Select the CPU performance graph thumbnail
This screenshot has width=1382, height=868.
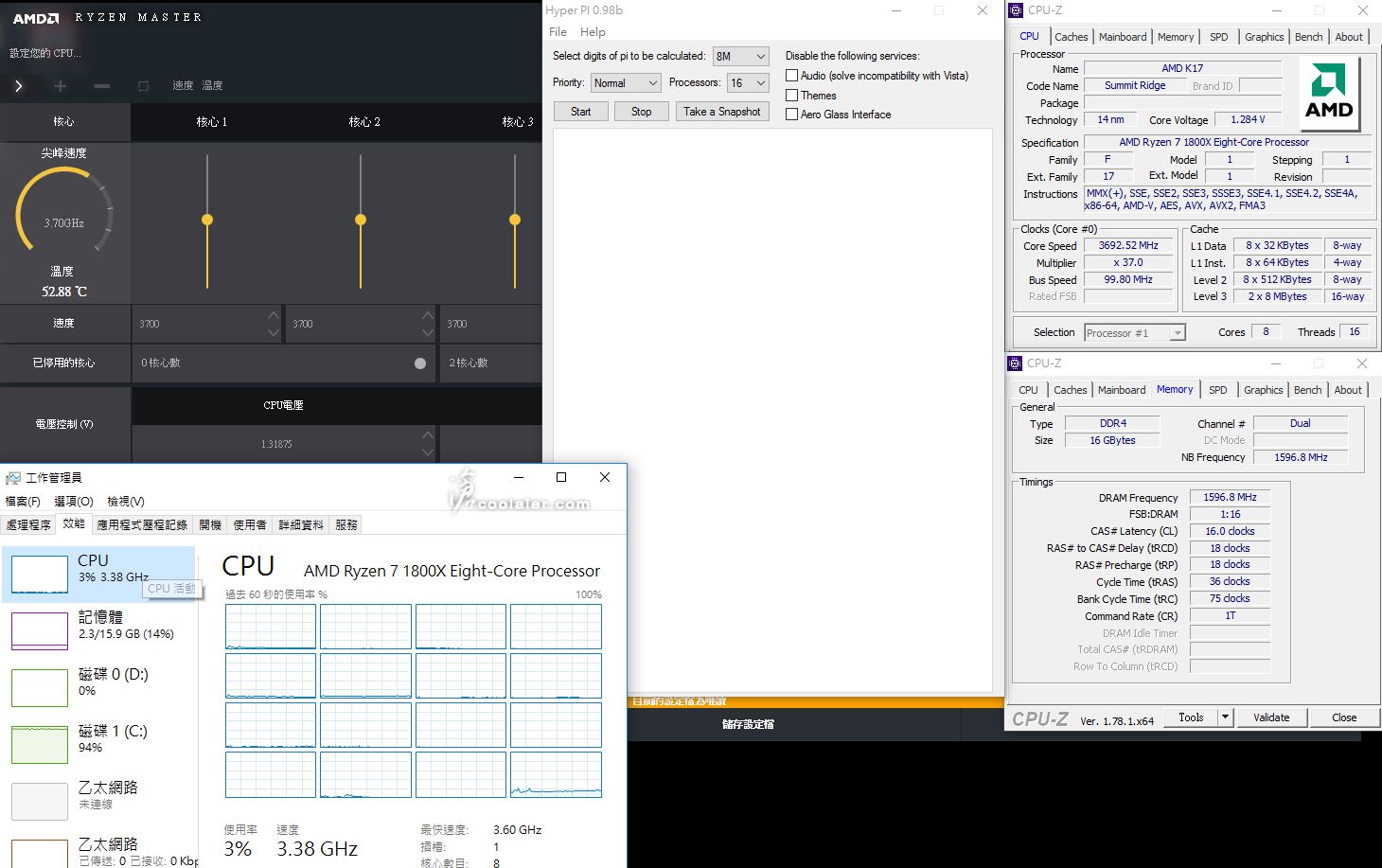tap(40, 575)
